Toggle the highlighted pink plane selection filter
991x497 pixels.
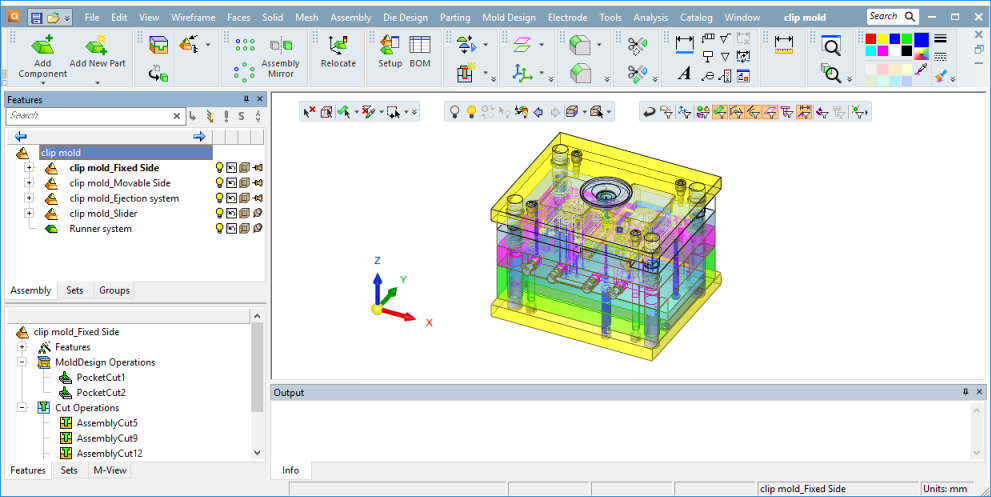click(770, 112)
